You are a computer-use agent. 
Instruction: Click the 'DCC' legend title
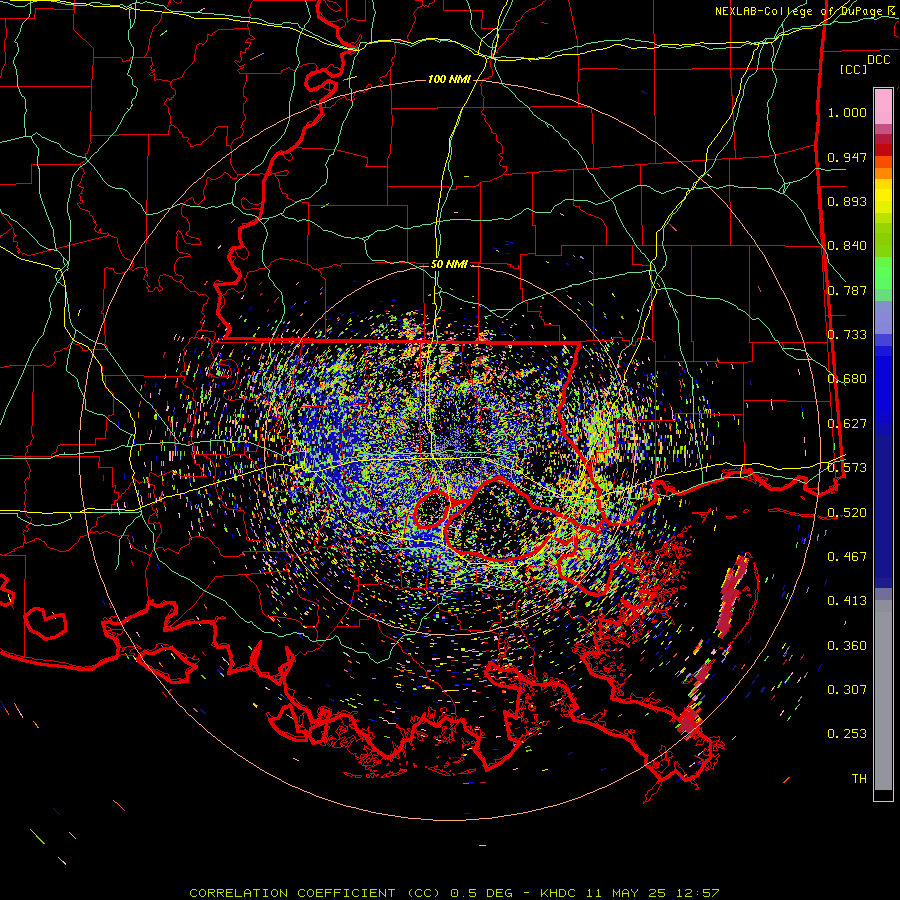(878, 60)
